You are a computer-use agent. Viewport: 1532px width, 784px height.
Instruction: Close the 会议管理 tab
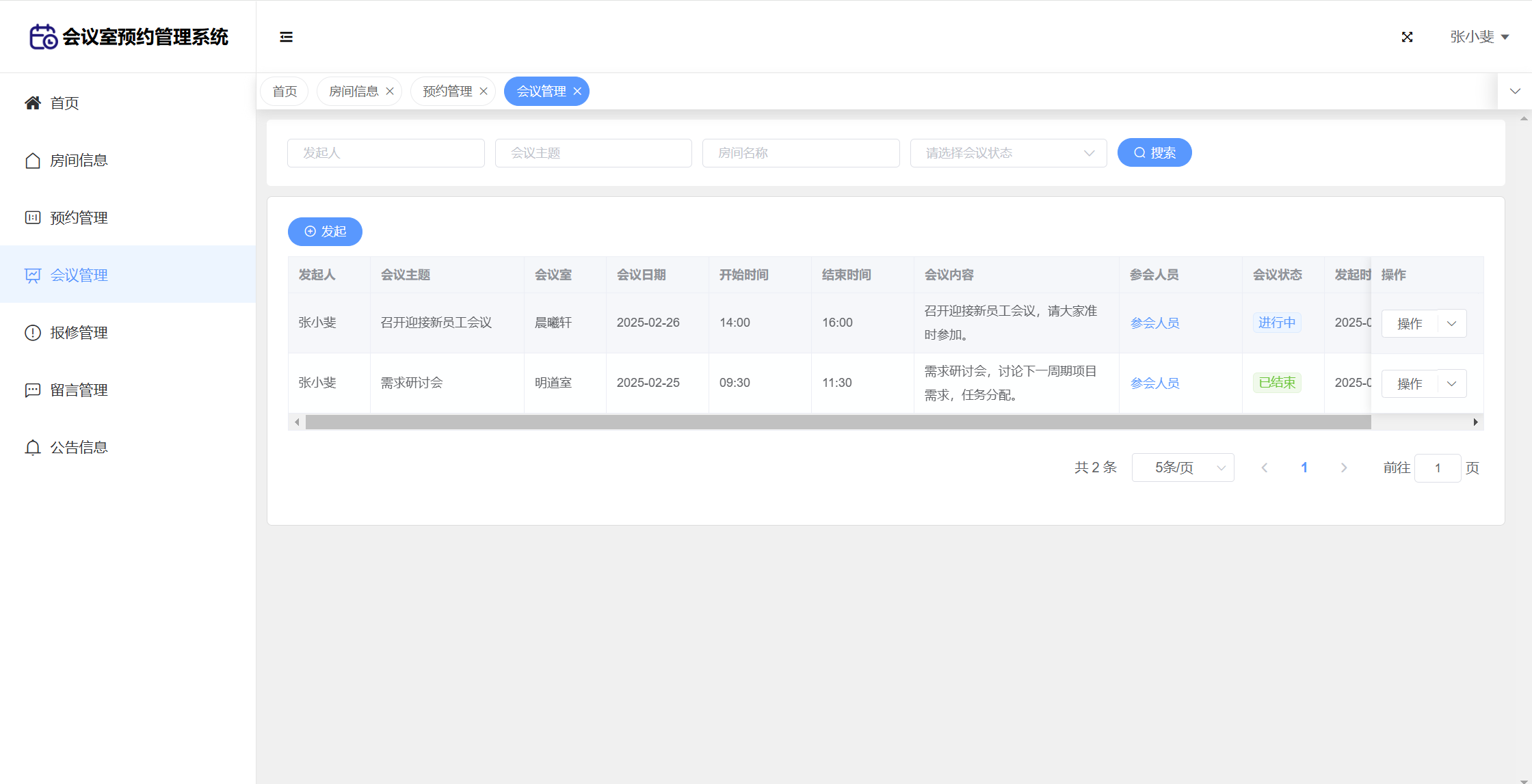[577, 92]
